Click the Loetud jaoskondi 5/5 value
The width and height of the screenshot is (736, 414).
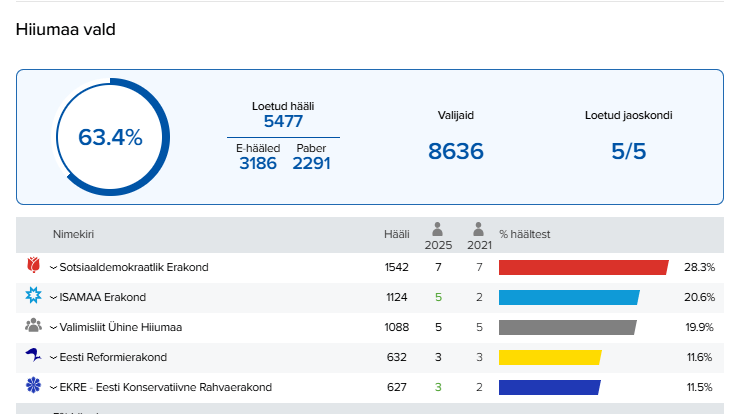click(628, 151)
